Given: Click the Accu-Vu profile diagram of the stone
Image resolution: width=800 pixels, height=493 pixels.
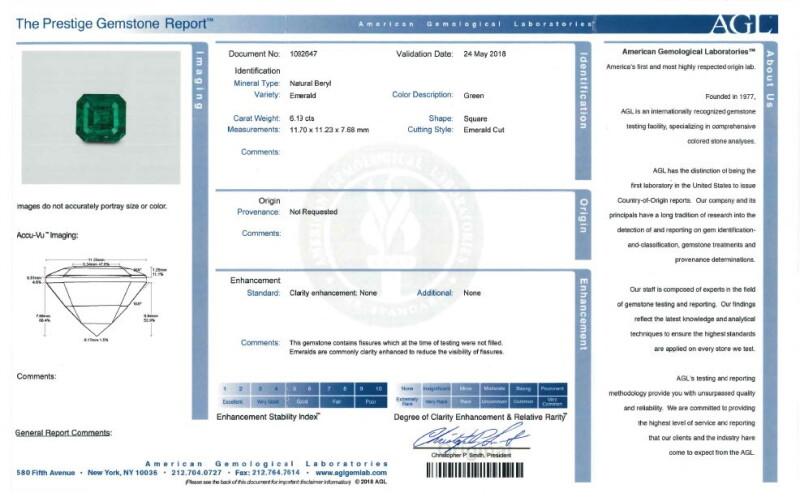Looking at the screenshot, I should [x=97, y=300].
